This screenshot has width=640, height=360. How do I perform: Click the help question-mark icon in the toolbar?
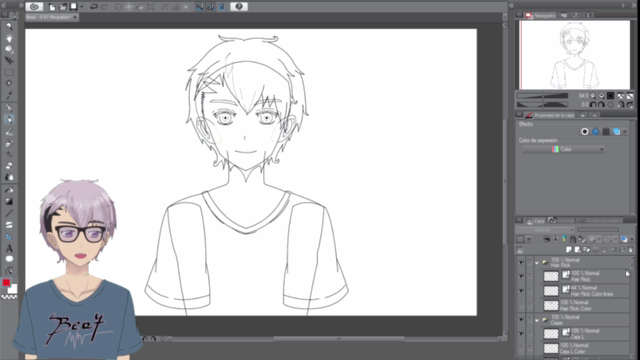[239, 7]
